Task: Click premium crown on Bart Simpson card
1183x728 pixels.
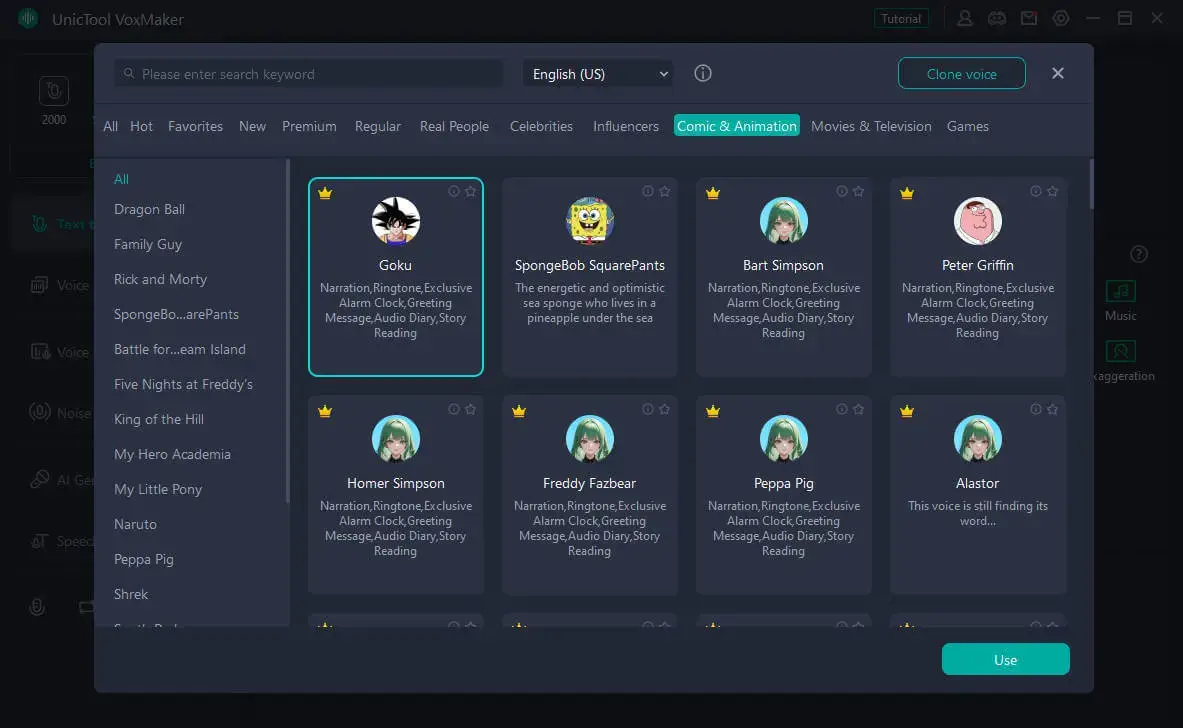Action: pos(713,193)
